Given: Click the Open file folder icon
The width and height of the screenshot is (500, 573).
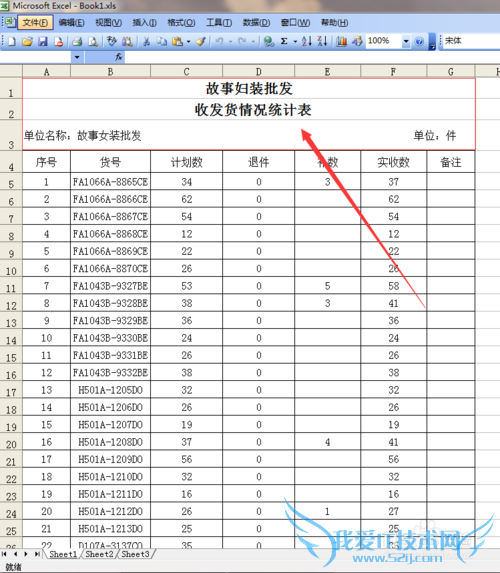Looking at the screenshot, I should click(27, 41).
